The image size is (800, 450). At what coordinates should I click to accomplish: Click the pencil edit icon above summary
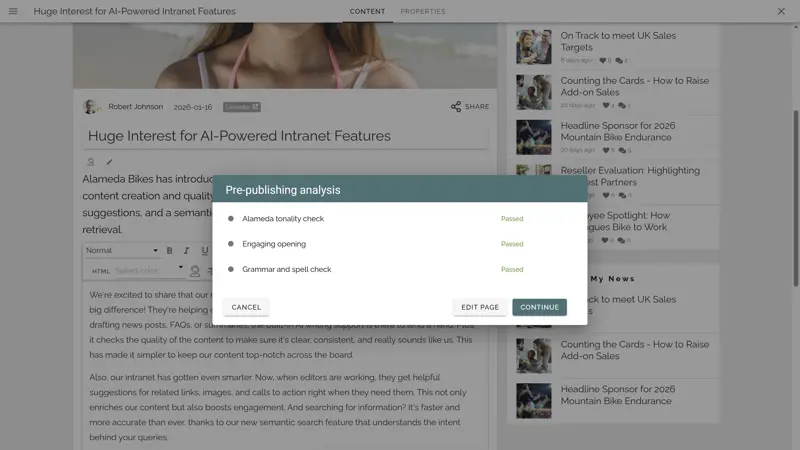[x=109, y=162]
